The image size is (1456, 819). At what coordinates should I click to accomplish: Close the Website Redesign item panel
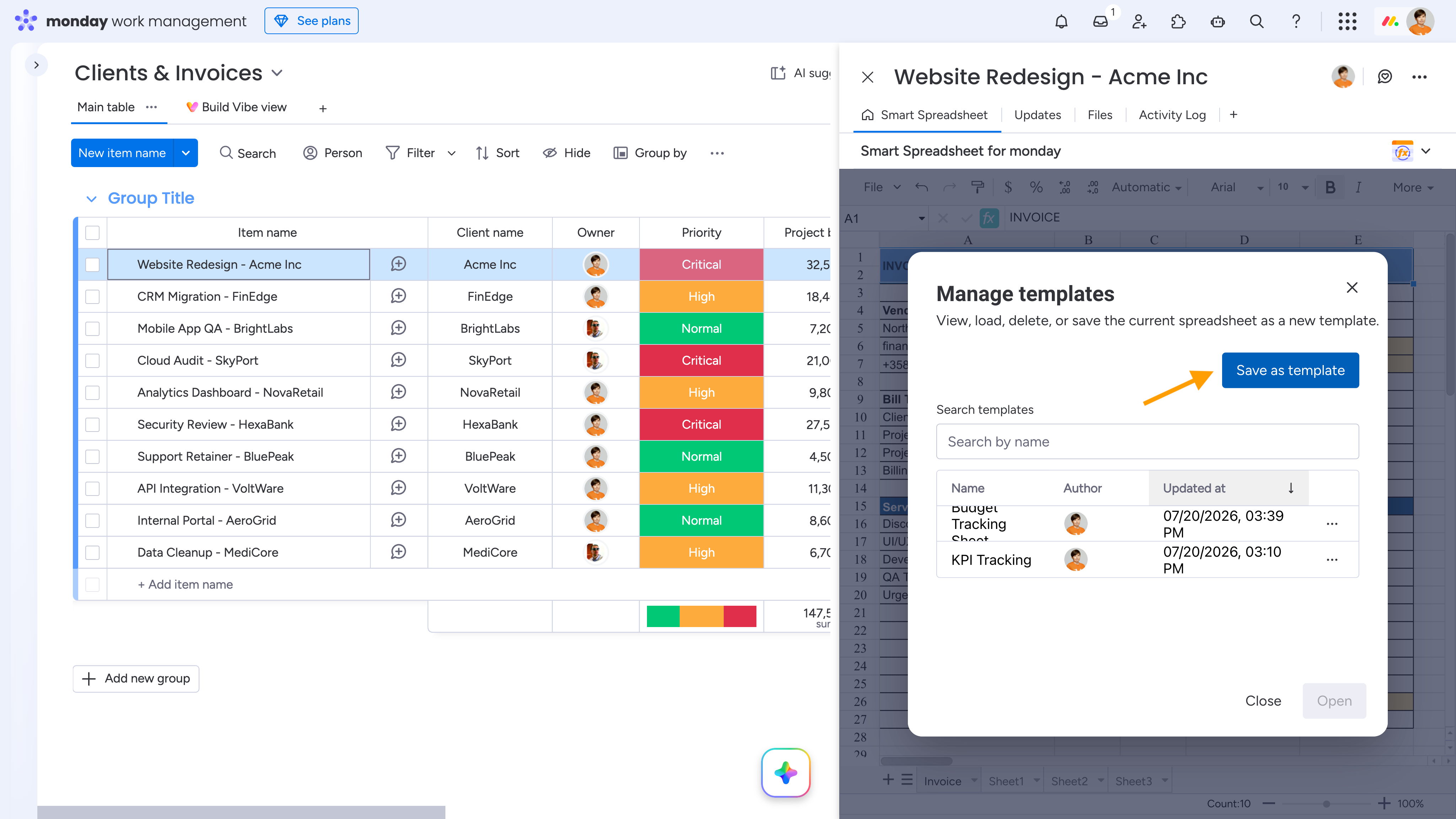tap(868, 77)
